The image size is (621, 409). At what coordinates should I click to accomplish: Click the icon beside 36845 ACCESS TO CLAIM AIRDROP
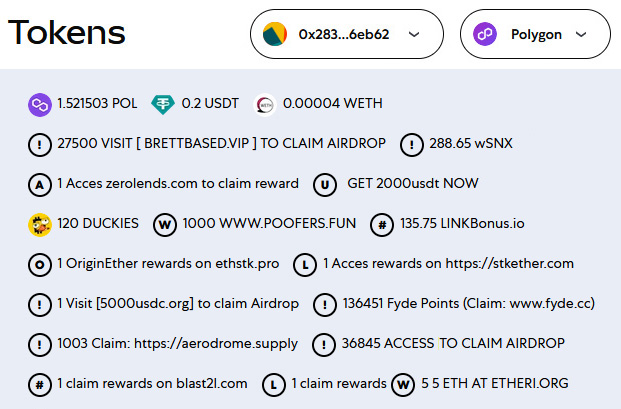pyautogui.click(x=324, y=345)
